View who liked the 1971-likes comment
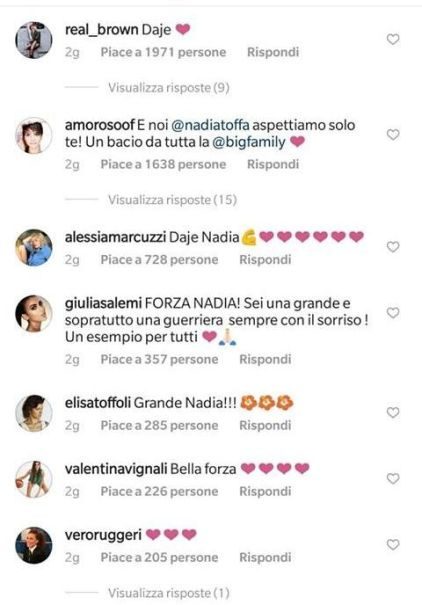Viewport: 422px width, 605px height. [x=163, y=52]
